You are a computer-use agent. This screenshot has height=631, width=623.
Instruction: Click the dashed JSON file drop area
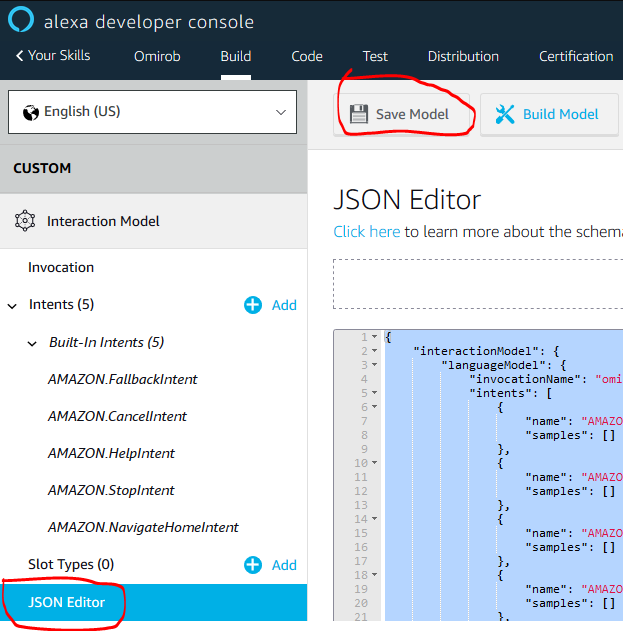(478, 284)
